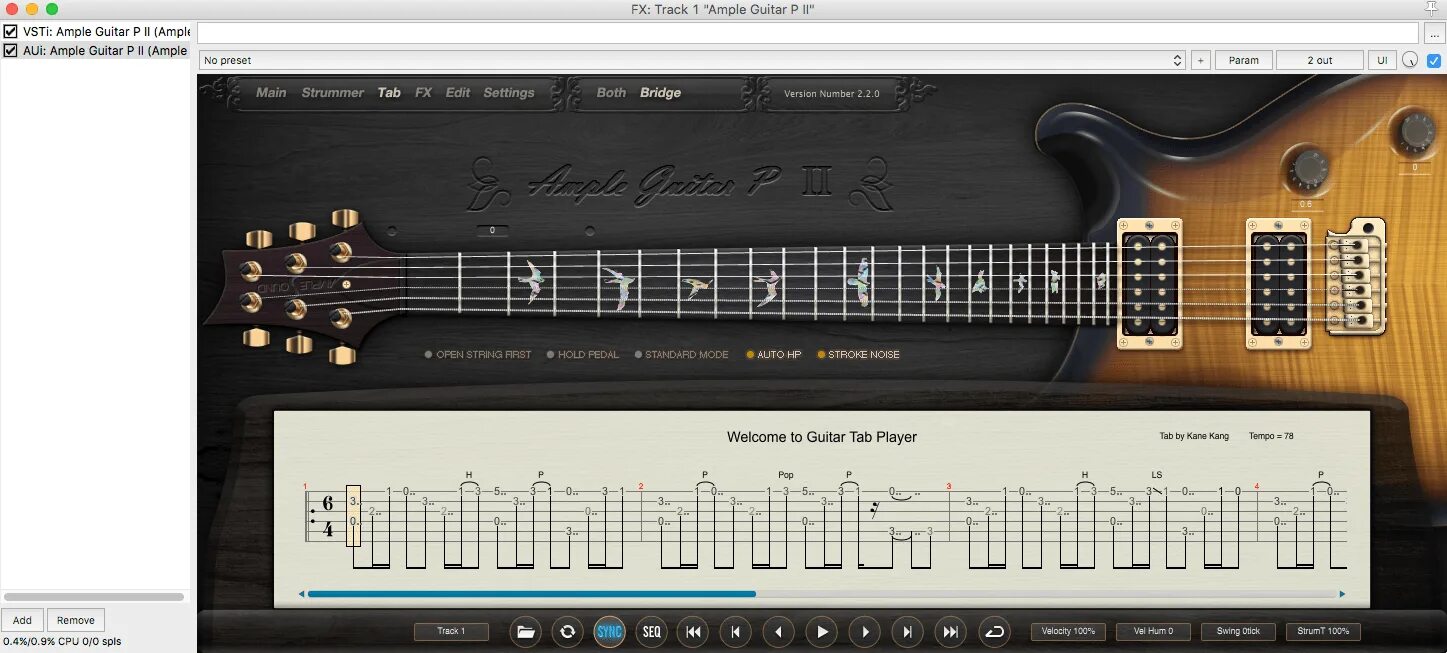
Task: Toggle Standard Mode option
Action: (681, 354)
